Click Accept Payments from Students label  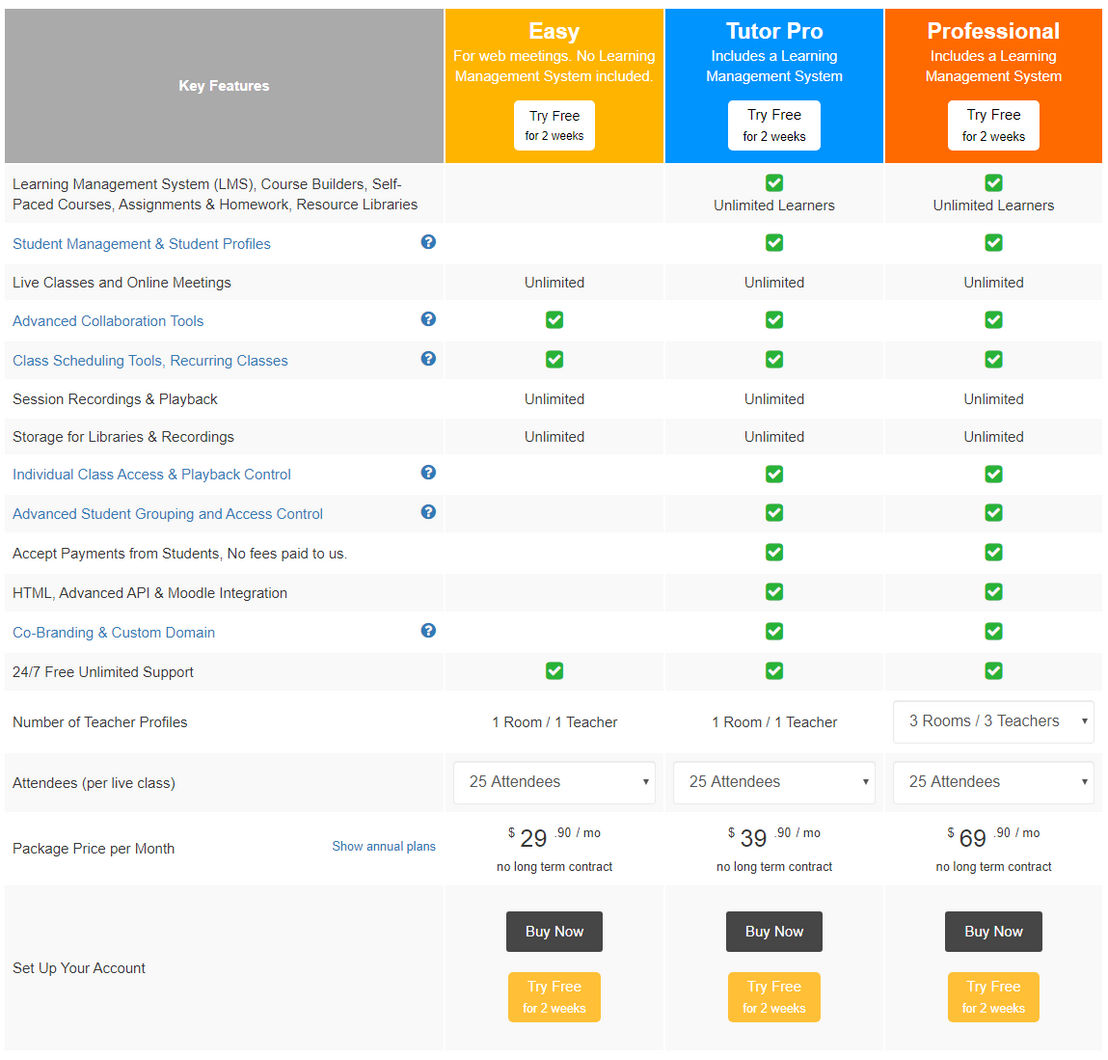179,553
